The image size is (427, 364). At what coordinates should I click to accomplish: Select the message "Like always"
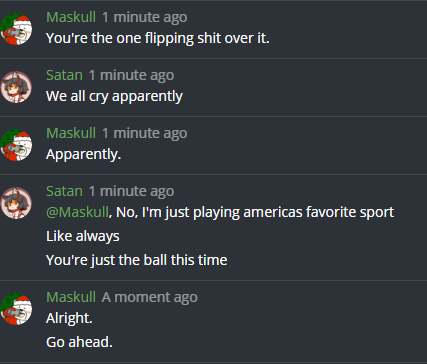click(x=83, y=236)
